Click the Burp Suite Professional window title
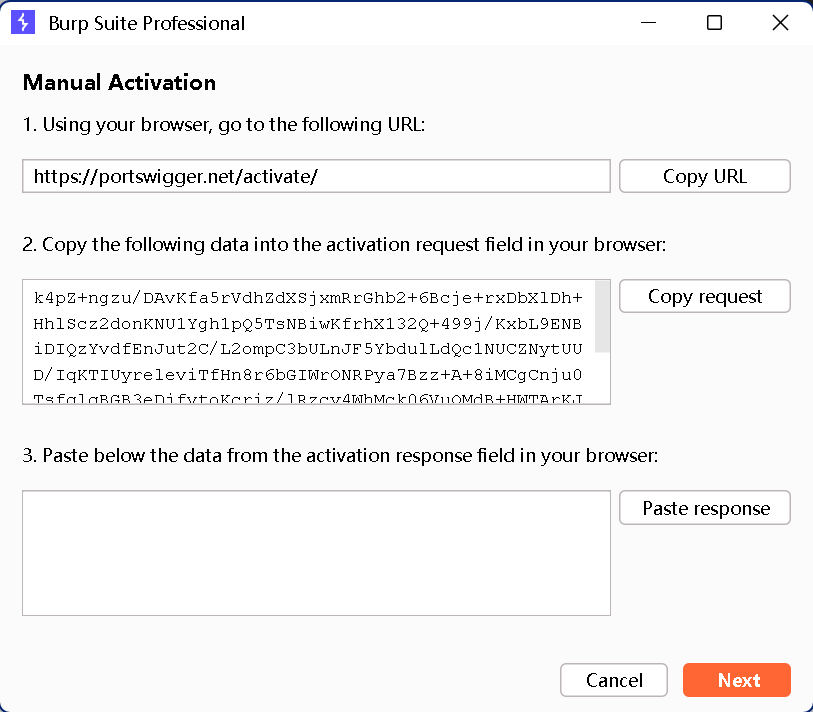This screenshot has width=813, height=712. point(147,23)
